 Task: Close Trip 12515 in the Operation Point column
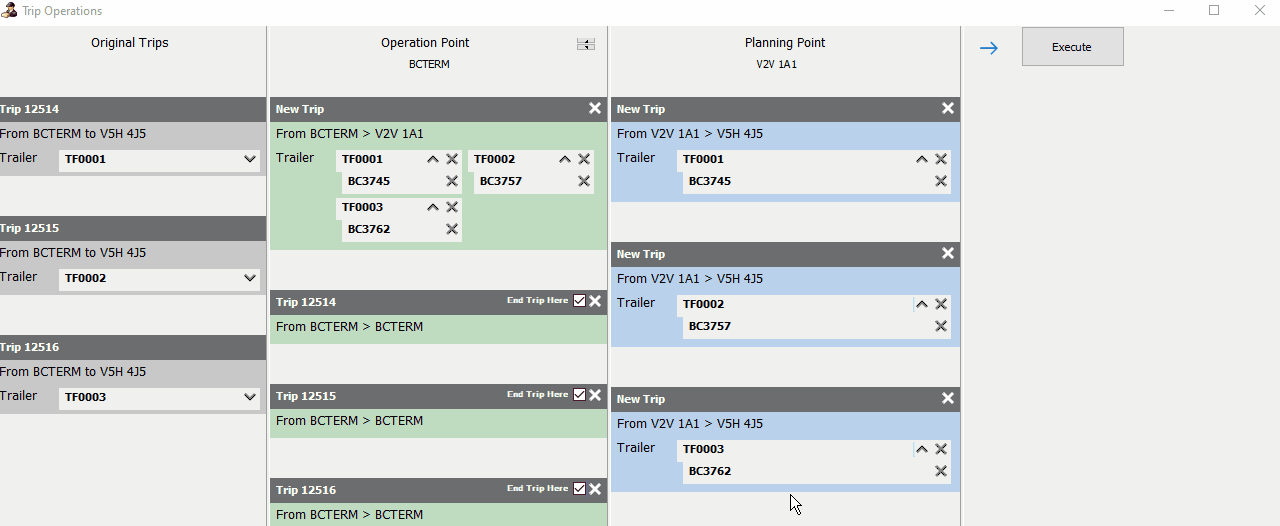click(595, 395)
